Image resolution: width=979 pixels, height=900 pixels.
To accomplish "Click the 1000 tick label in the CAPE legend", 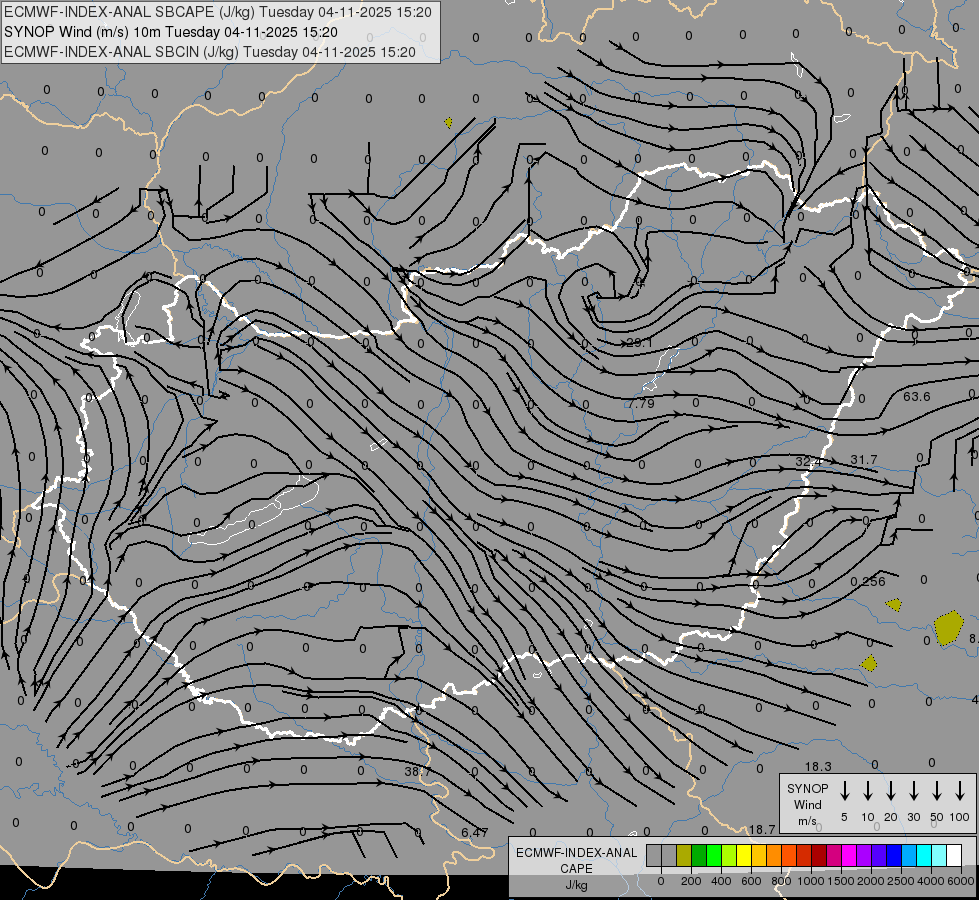I will (x=811, y=881).
